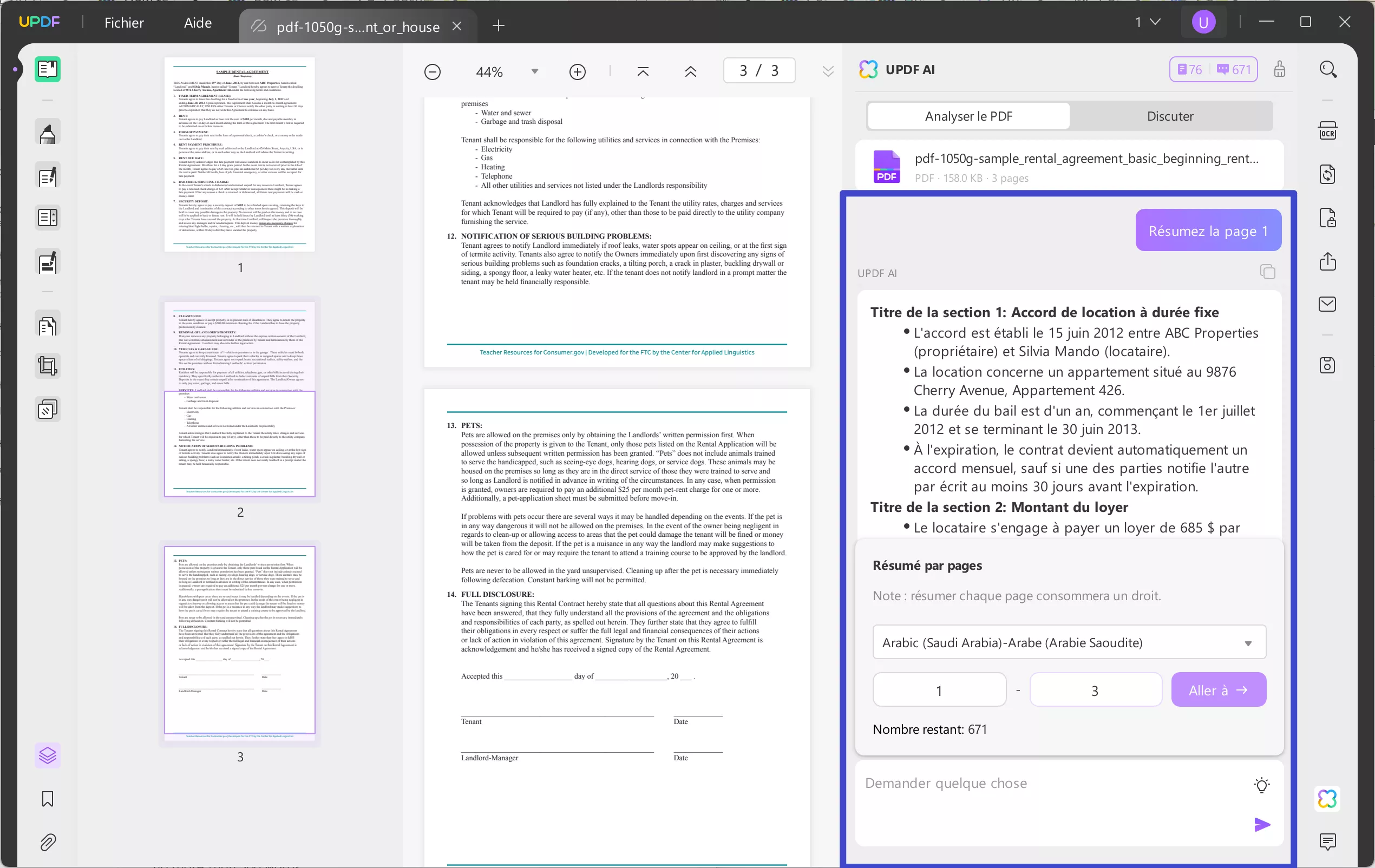
Task: Open the summary language dropdown
Action: click(x=1069, y=642)
